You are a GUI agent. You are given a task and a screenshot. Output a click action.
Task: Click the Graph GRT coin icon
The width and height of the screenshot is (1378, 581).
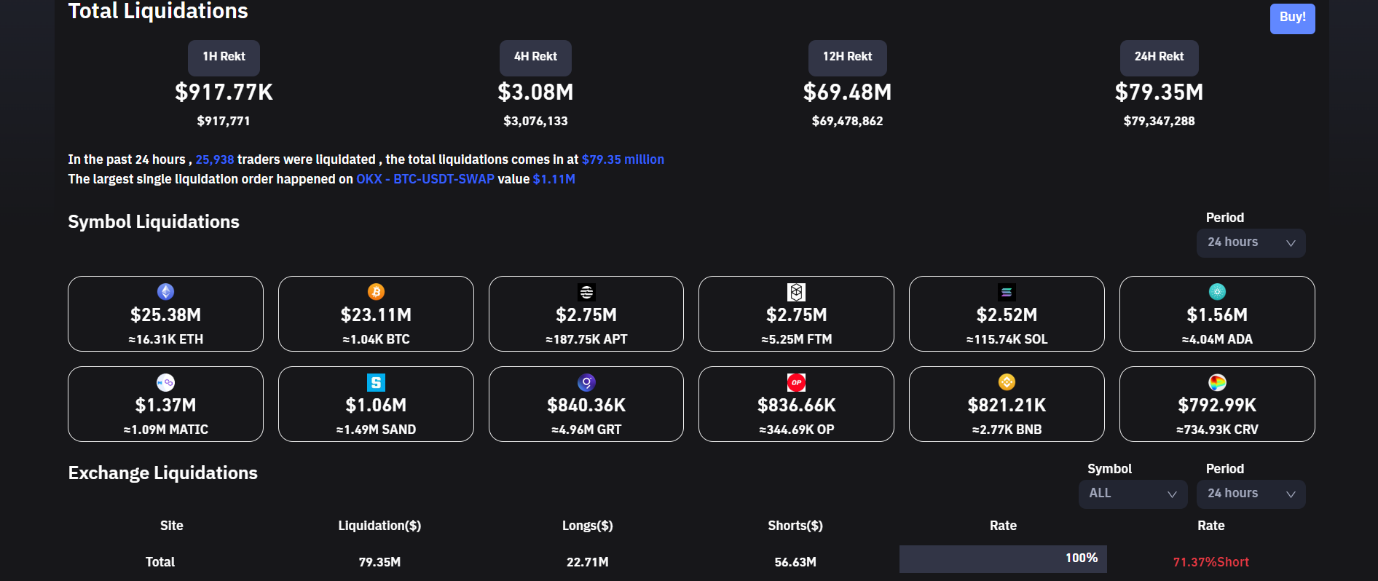point(586,382)
